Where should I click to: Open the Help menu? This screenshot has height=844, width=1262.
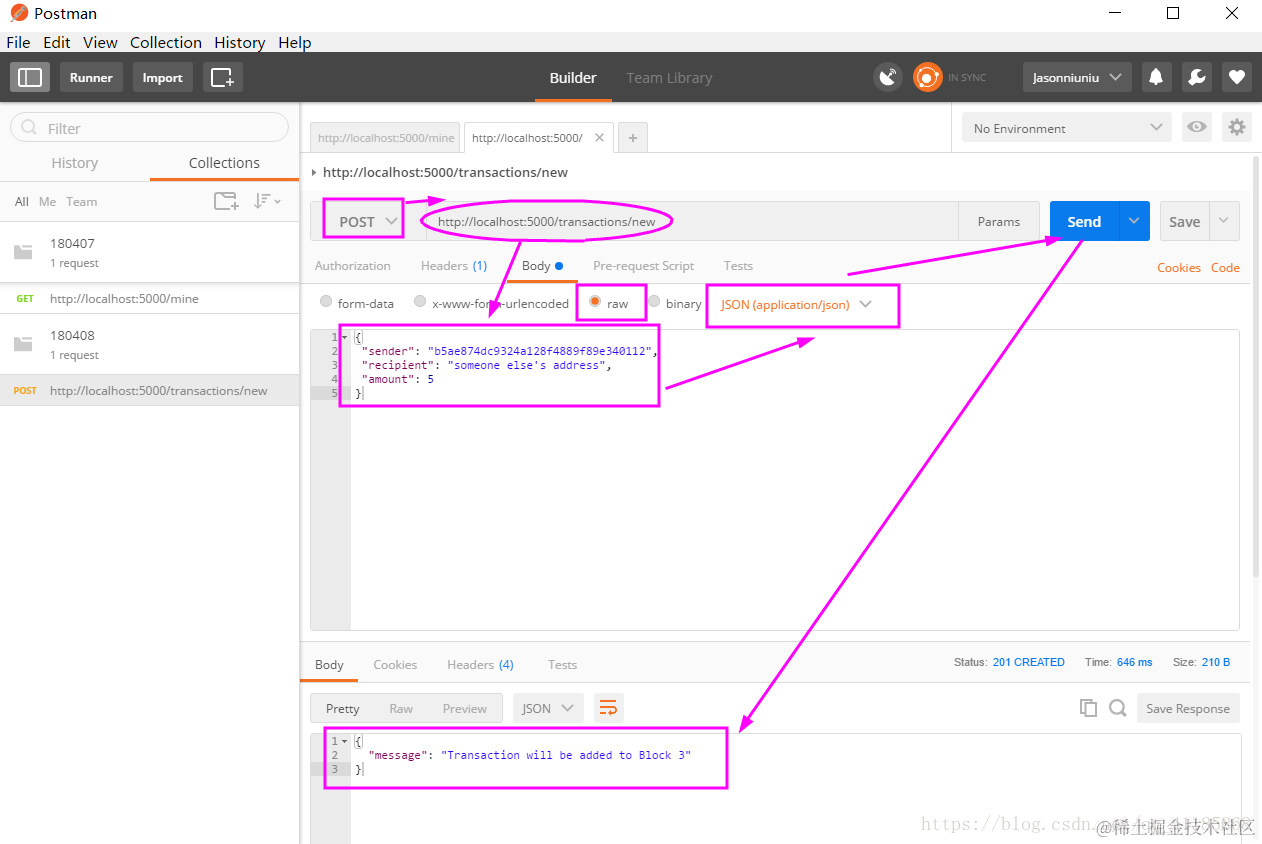pos(295,42)
